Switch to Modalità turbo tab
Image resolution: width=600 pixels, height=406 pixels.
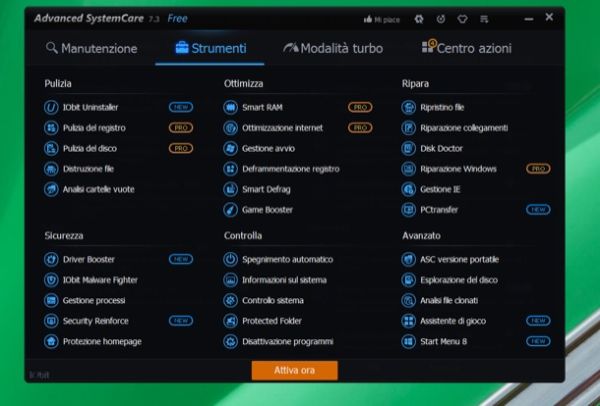coord(333,49)
